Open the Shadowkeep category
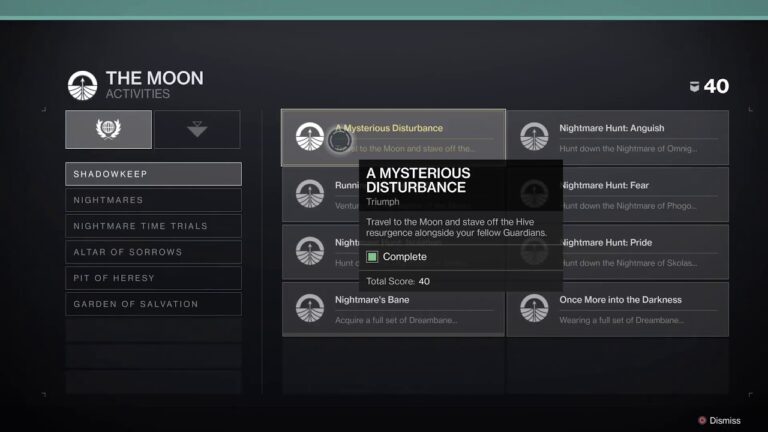768x432 pixels. point(153,174)
